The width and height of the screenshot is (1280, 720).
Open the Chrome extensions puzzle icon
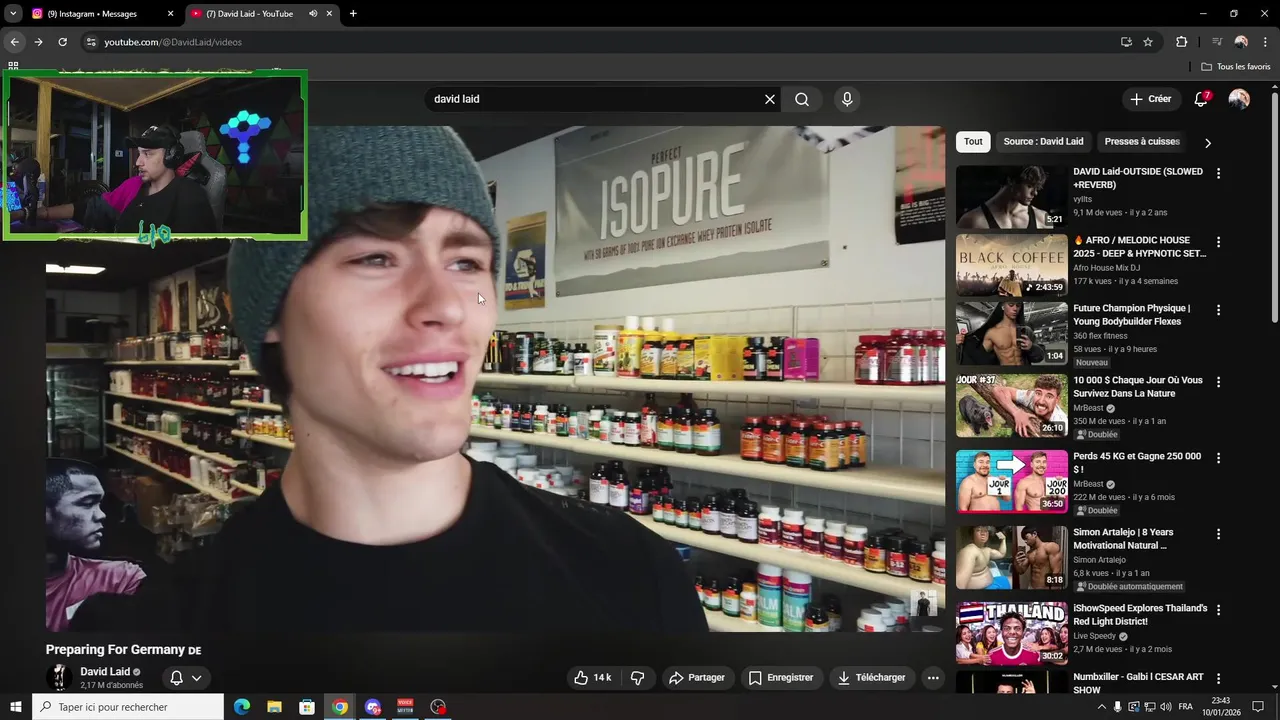coord(1181,42)
